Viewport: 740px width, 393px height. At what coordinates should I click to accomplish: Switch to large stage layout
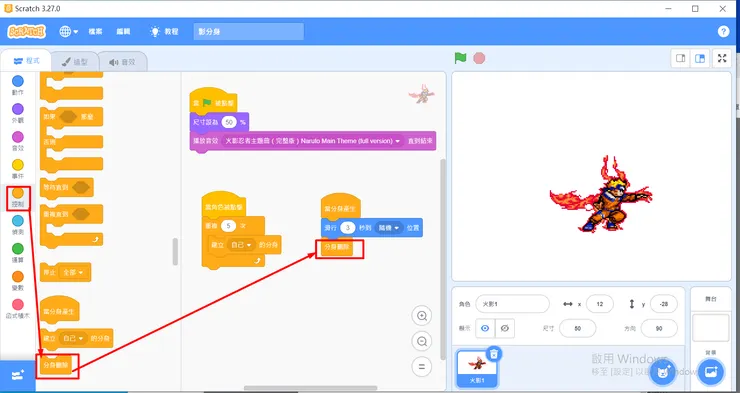[700, 59]
